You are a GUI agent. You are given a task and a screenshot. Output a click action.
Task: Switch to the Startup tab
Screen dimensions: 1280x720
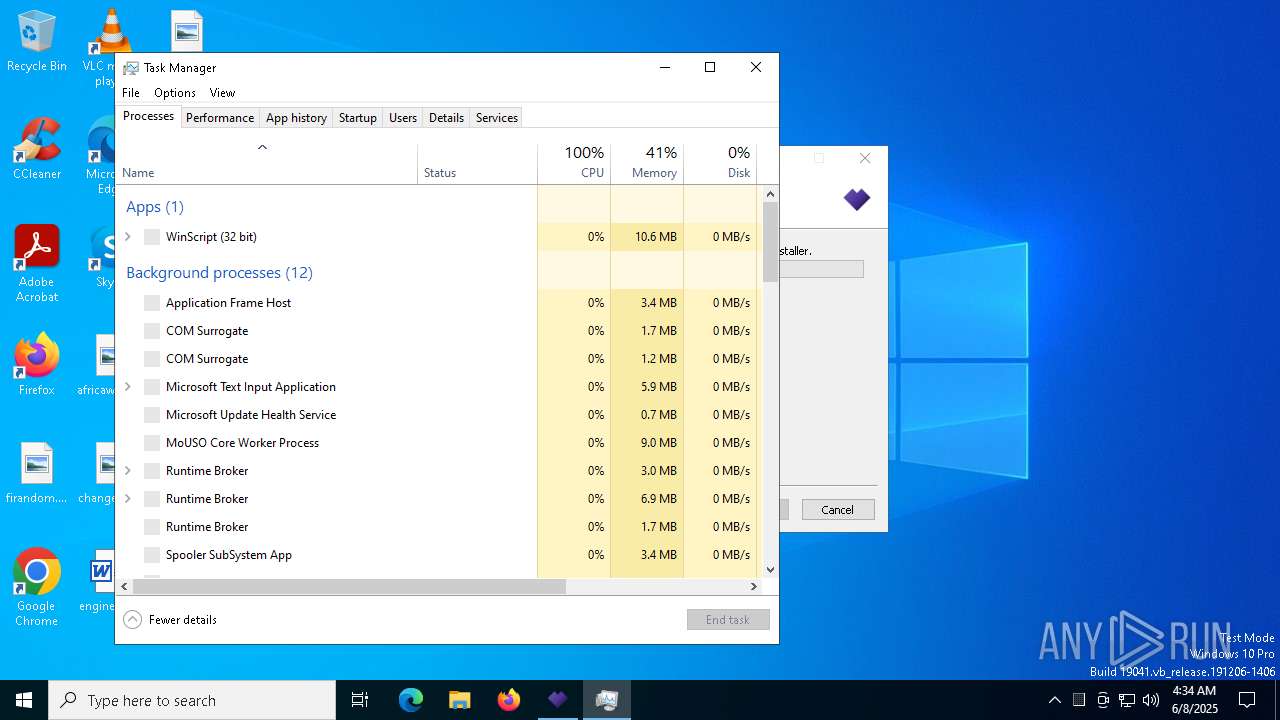(x=357, y=118)
